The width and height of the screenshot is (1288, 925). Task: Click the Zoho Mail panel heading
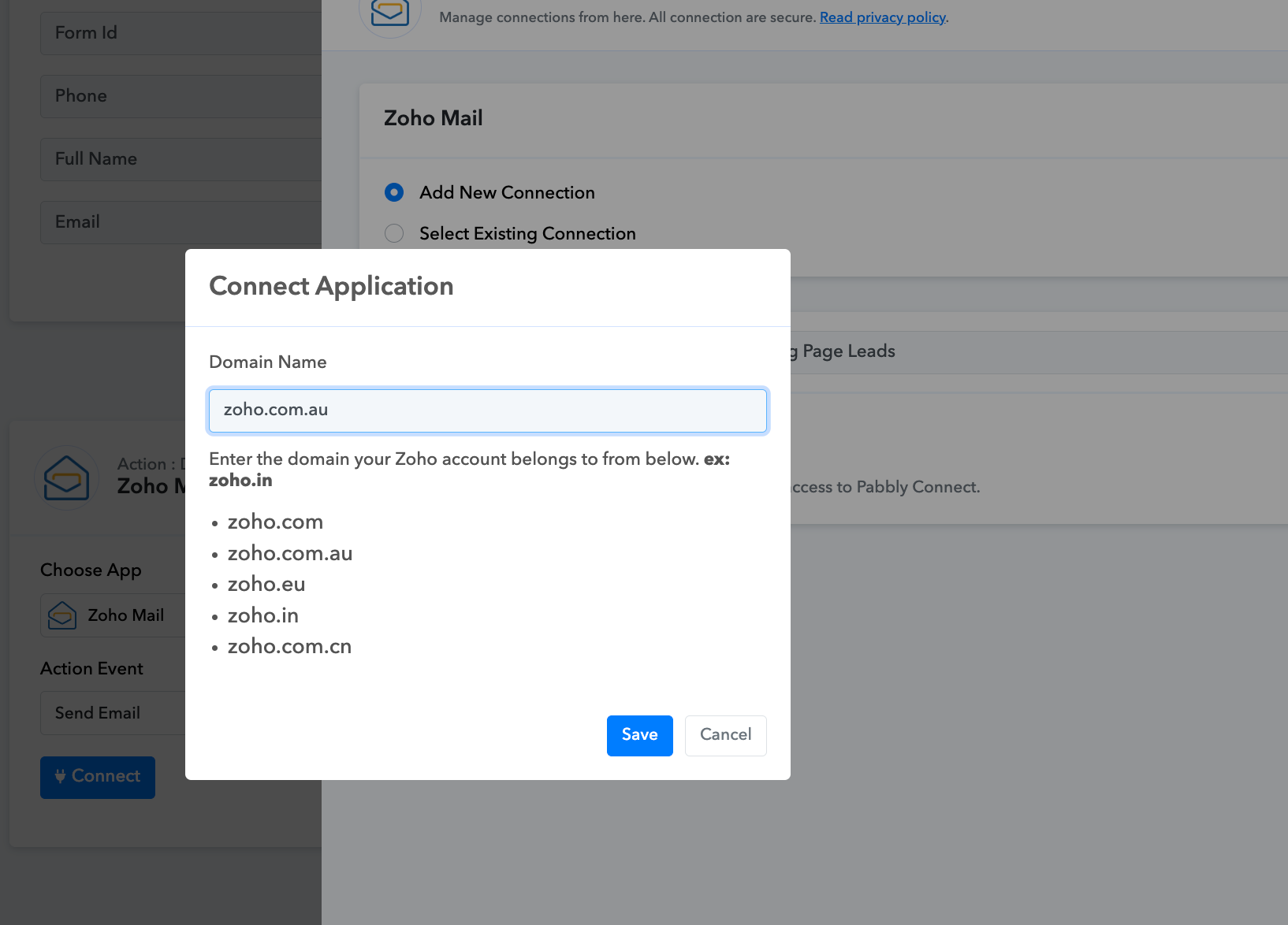pos(433,118)
